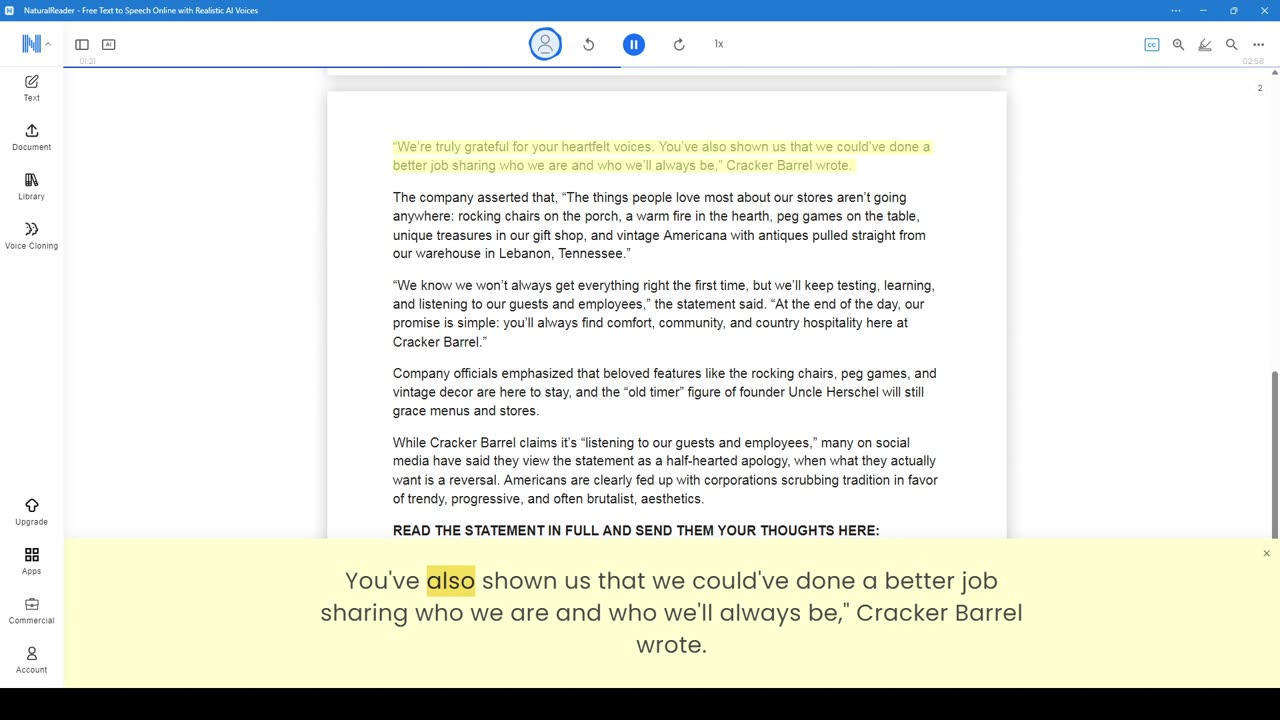Image resolution: width=1280 pixels, height=720 pixels.
Task: Open the Account section
Action: (x=31, y=660)
